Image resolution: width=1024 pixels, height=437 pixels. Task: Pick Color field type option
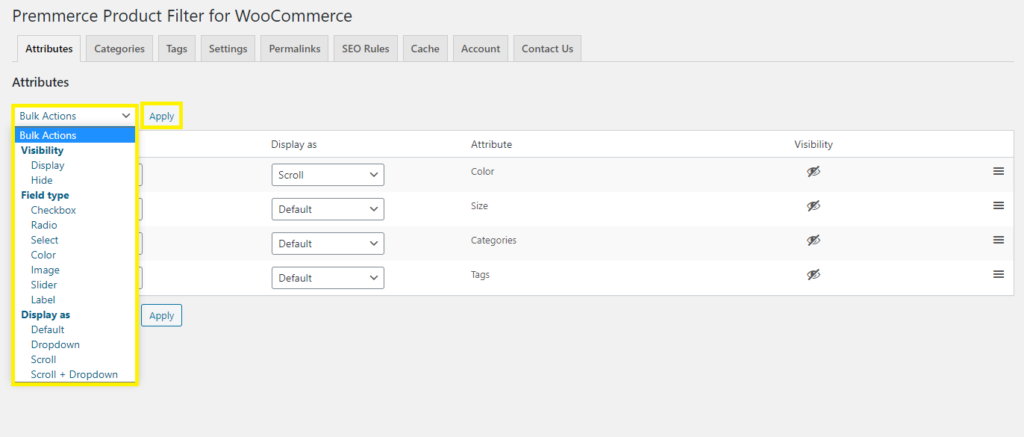pos(44,255)
